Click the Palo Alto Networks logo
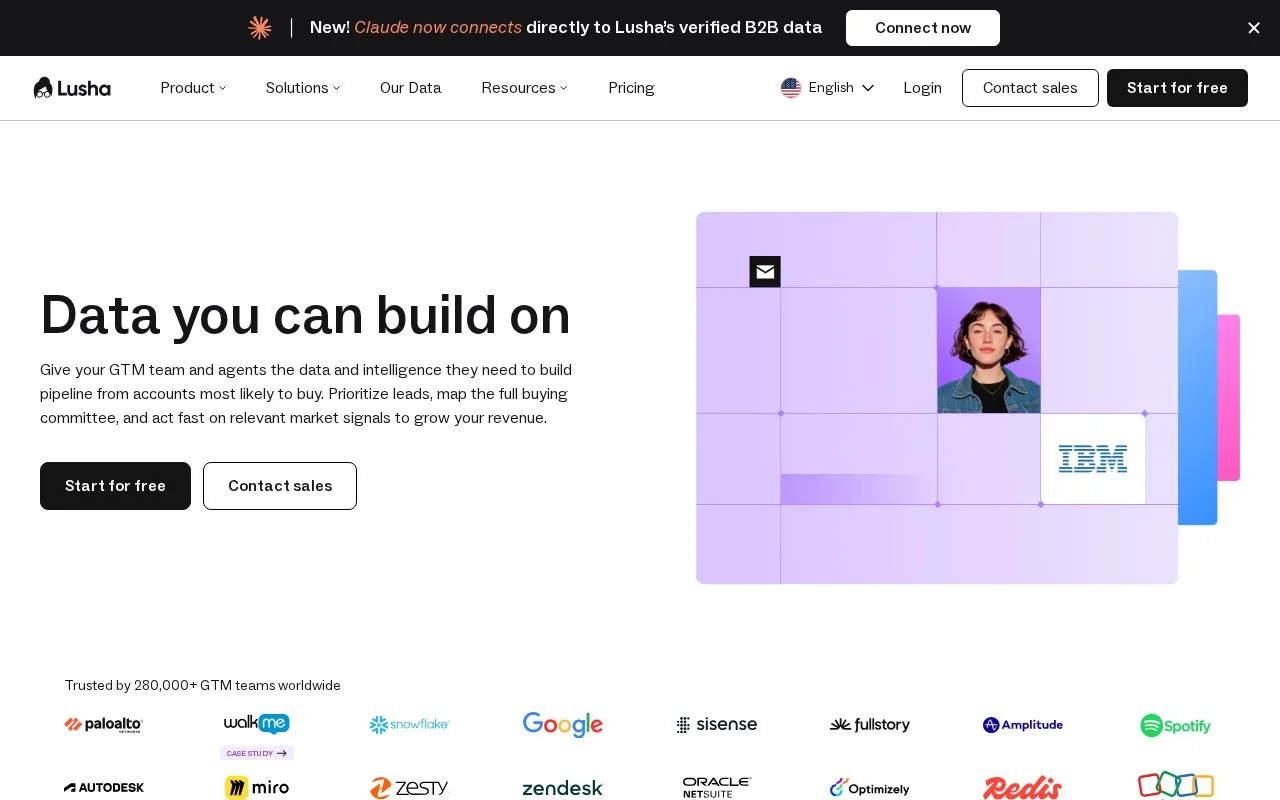Viewport: 1280px width, 800px height. click(104, 725)
